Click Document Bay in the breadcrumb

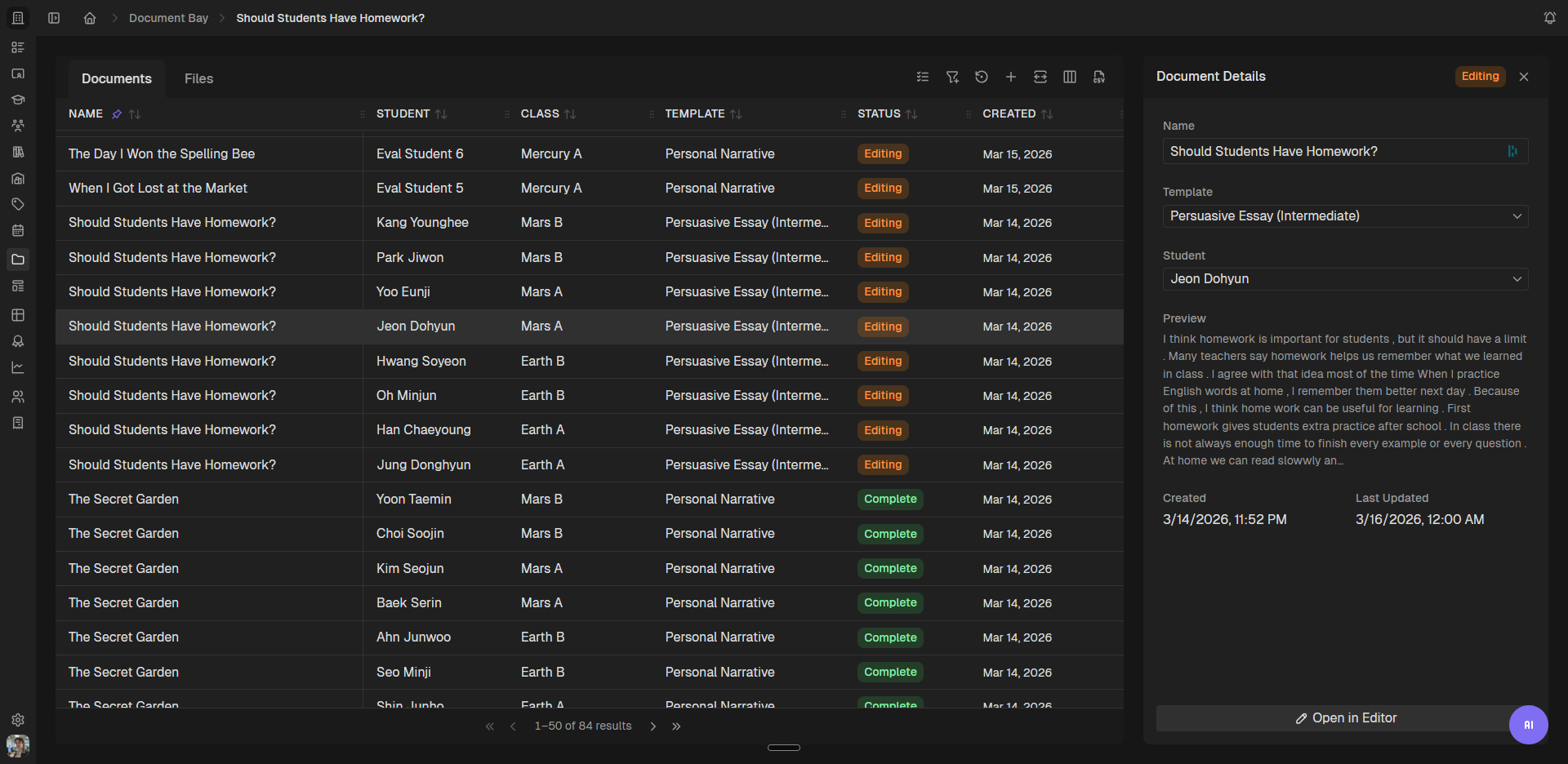[168, 18]
